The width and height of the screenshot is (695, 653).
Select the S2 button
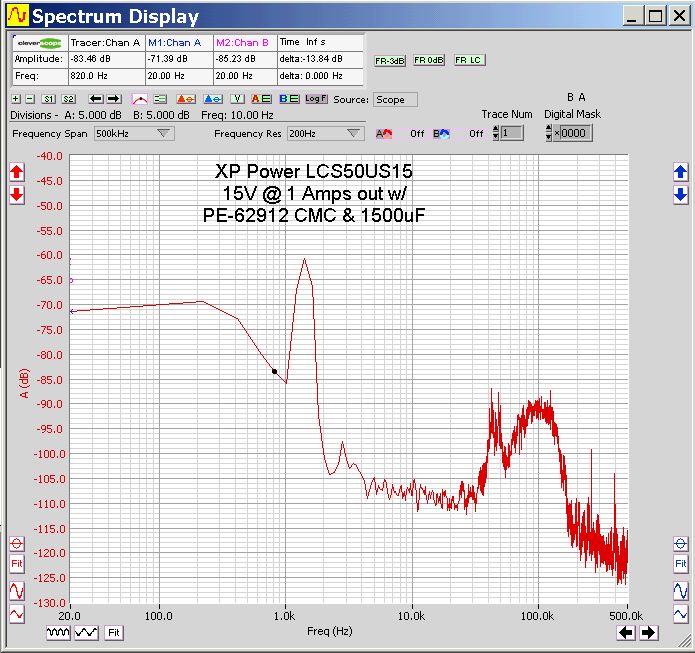tap(68, 99)
